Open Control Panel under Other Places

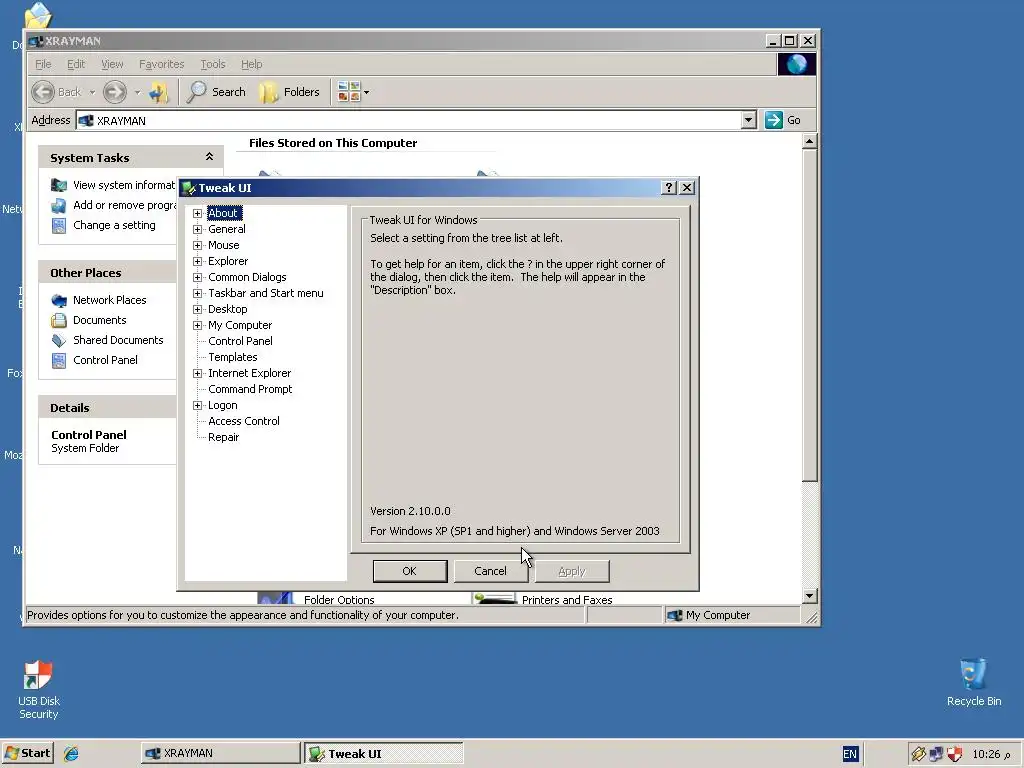(95, 360)
